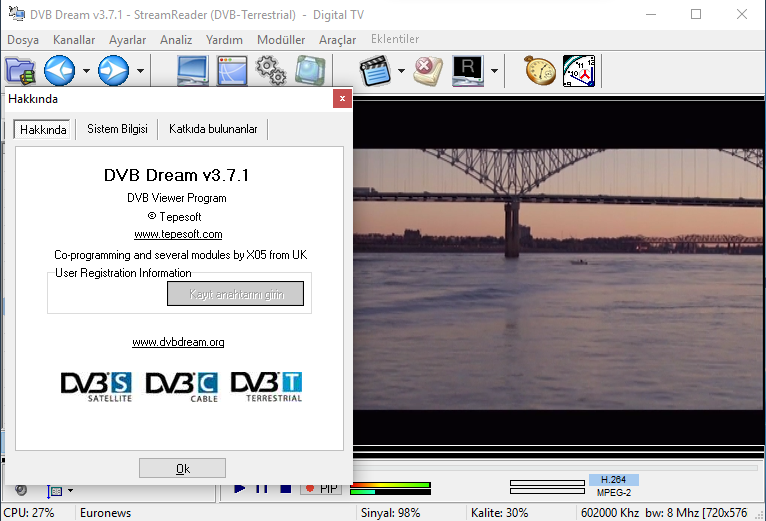766x521 pixels.
Task: Click the Sinyal: 98% status entry
Action: [x=390, y=513]
